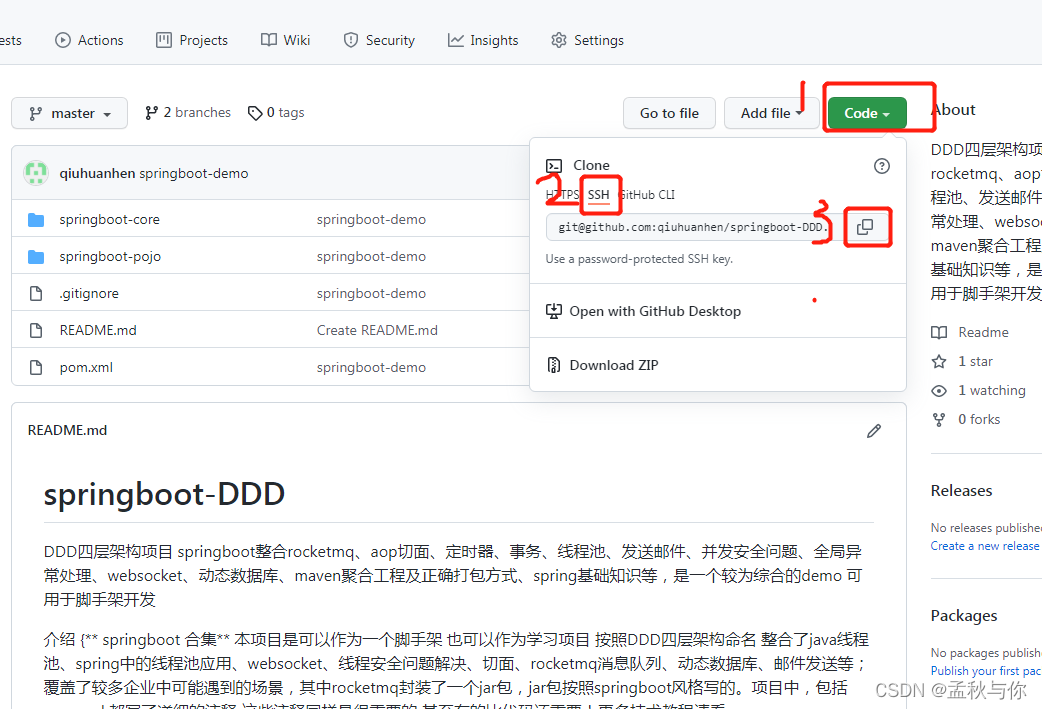Open the pom.xml file
The image size is (1042, 709).
point(86,367)
